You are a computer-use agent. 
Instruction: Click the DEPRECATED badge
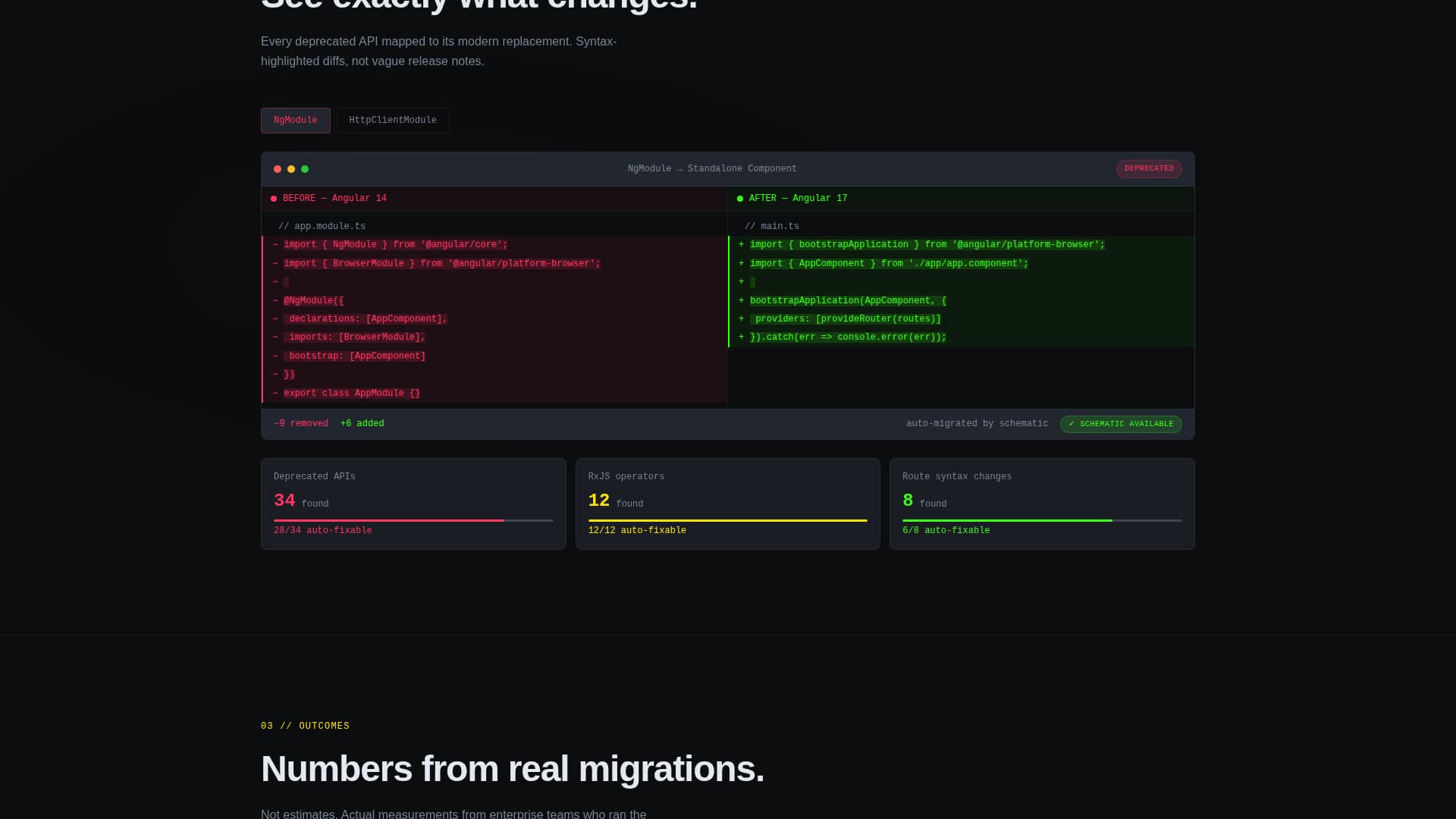click(x=1149, y=168)
